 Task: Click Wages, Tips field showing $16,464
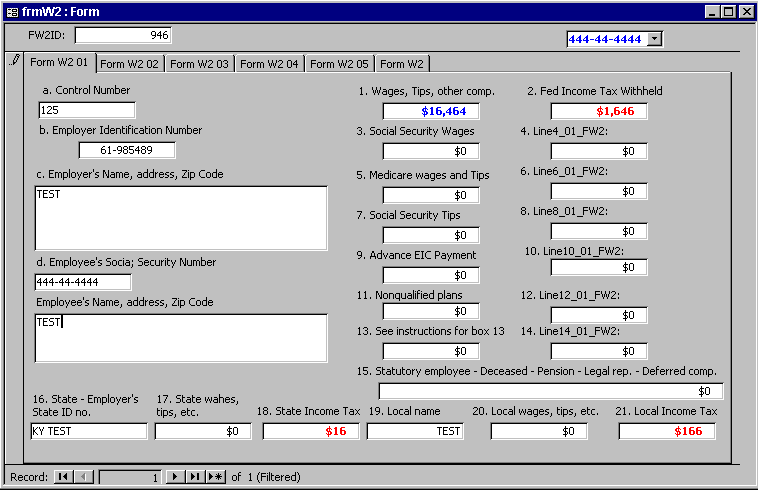[x=431, y=111]
